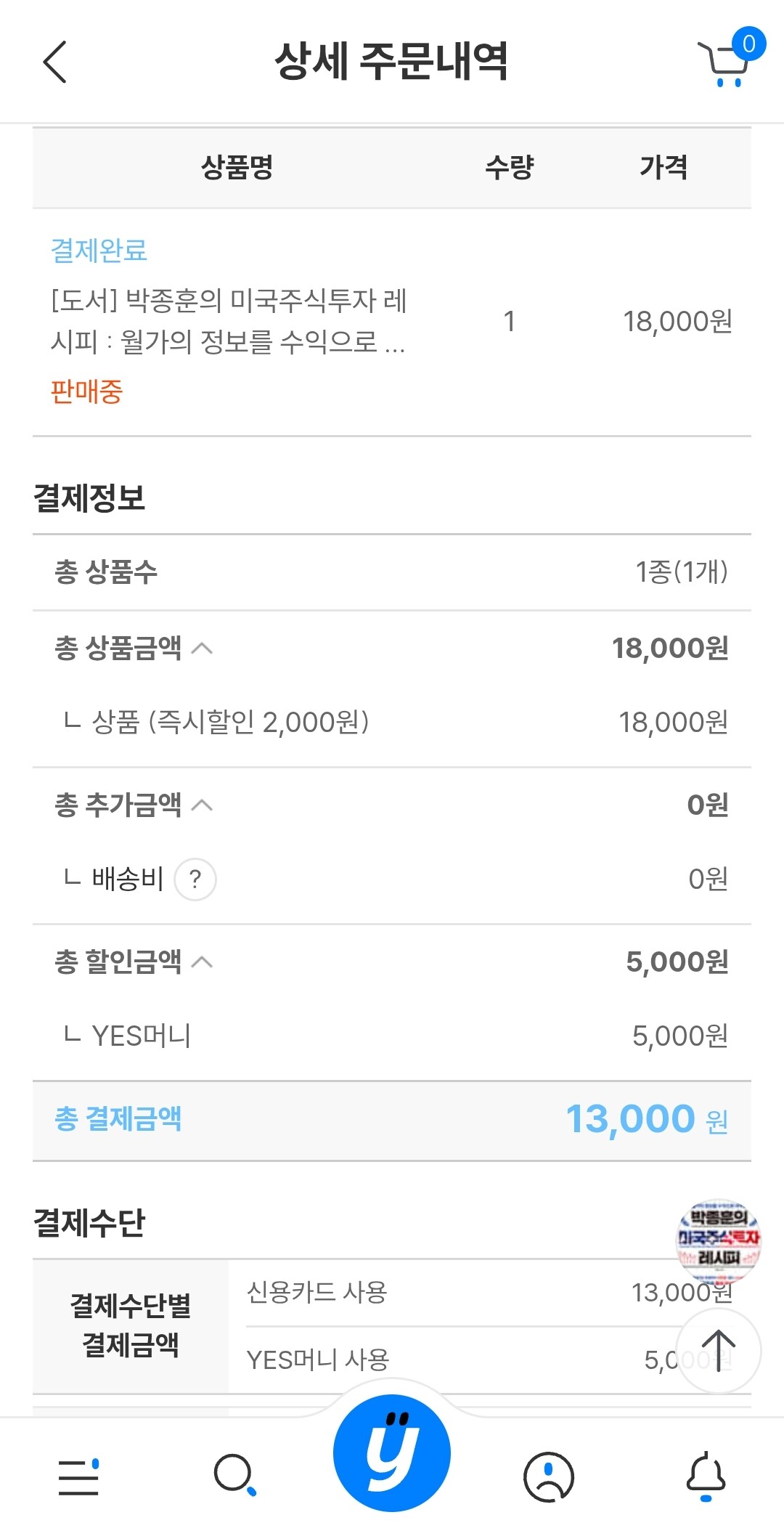Open the My Page profile face icon
Image resolution: width=784 pixels, height=1536 pixels.
click(549, 1476)
